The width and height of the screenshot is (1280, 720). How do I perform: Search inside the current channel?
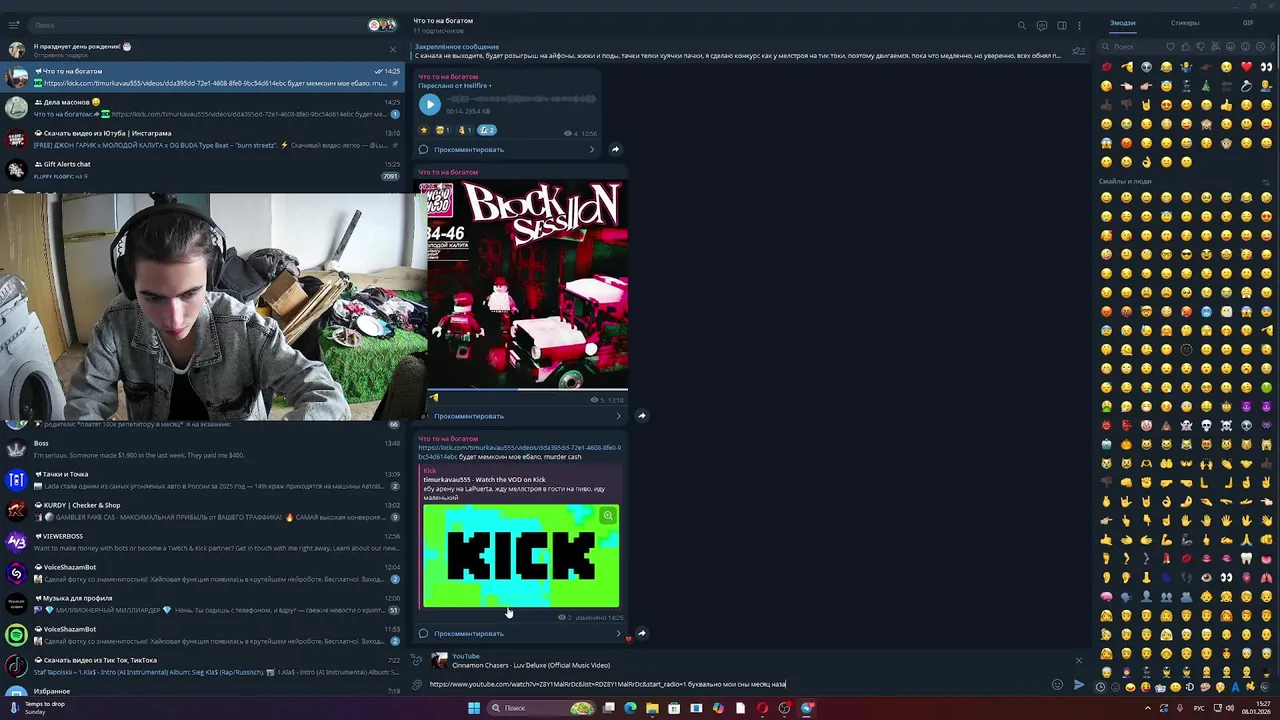1021,26
